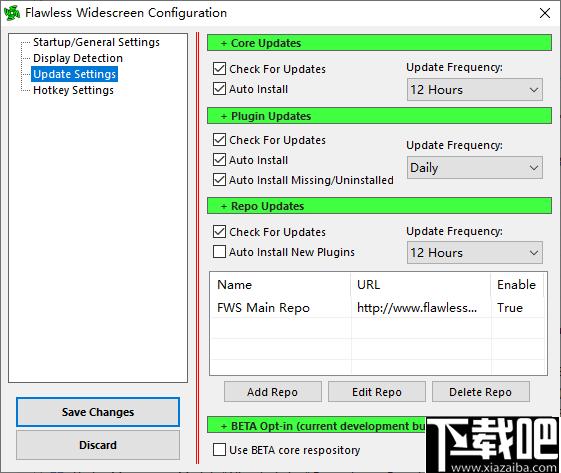561x473 pixels.
Task: Click the Enable column header
Action: click(x=517, y=284)
